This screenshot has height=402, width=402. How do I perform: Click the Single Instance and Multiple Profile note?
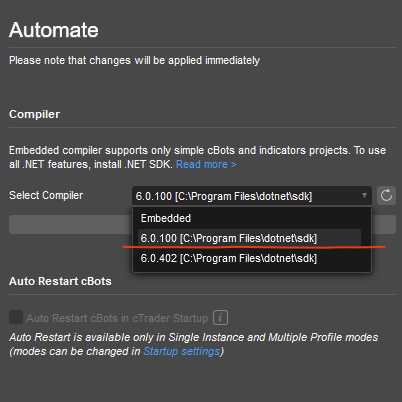pyautogui.click(x=194, y=344)
